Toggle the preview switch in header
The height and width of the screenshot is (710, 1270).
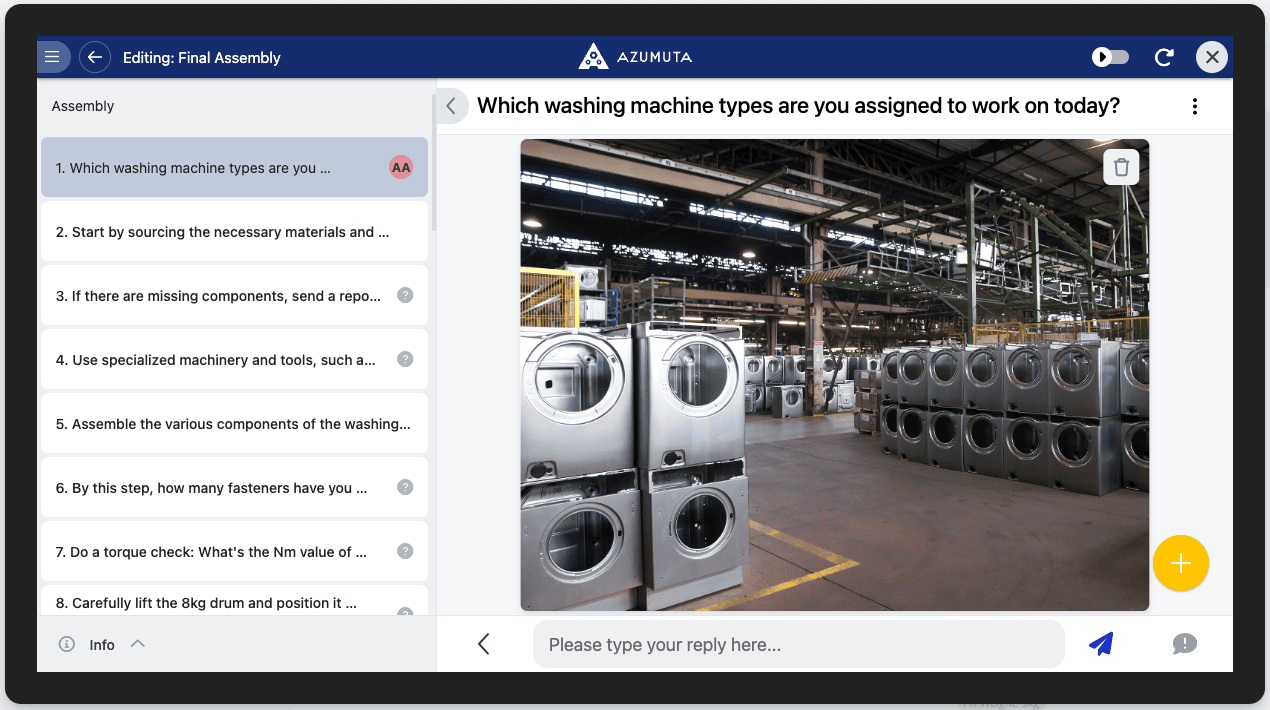[x=1110, y=57]
